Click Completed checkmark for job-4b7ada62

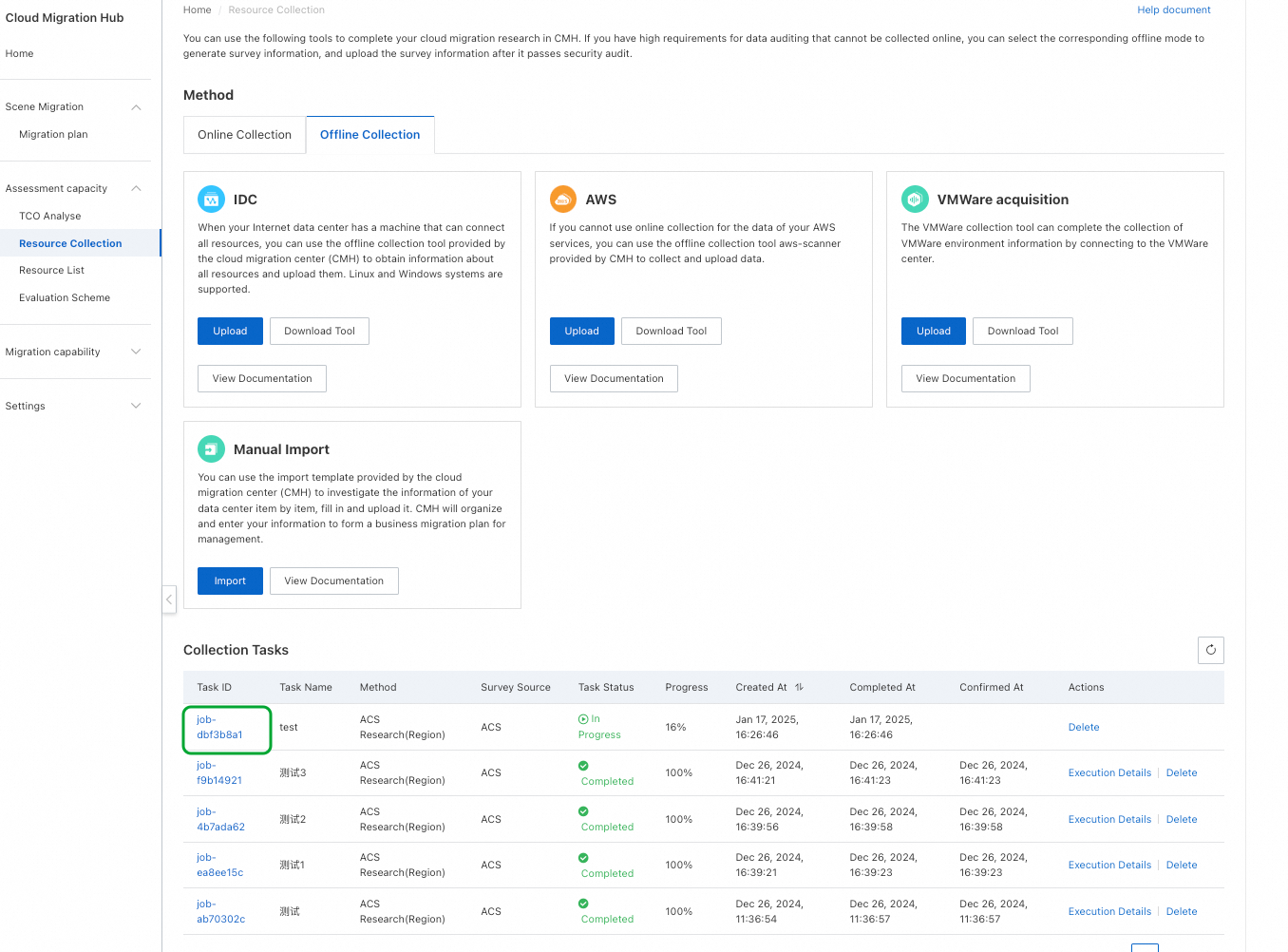[583, 811]
